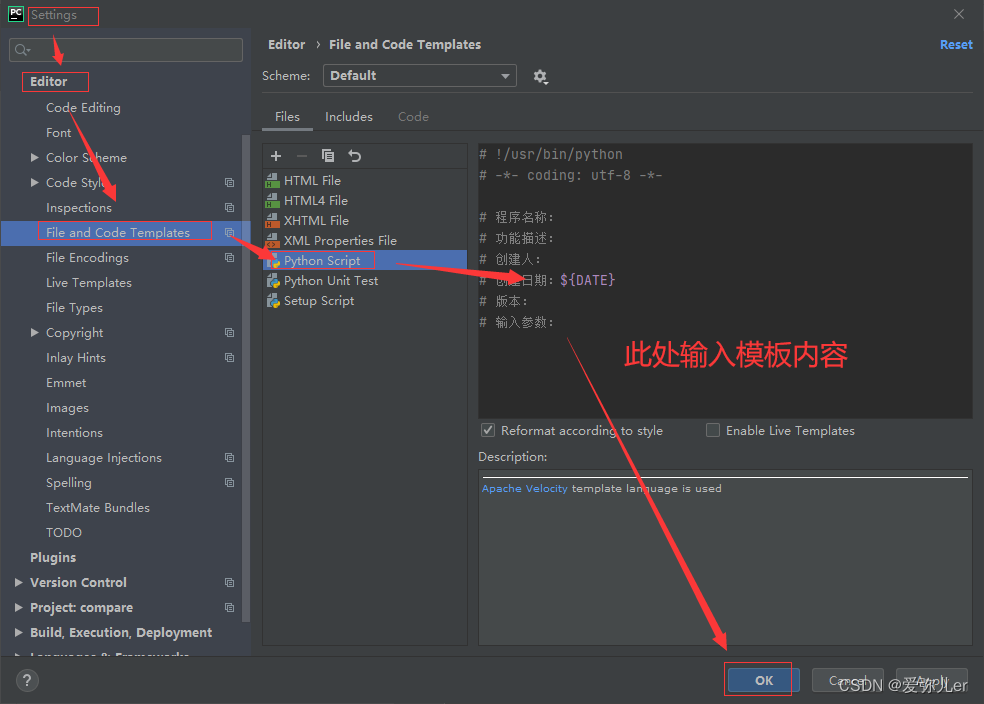Switch to the Code tab

click(414, 117)
